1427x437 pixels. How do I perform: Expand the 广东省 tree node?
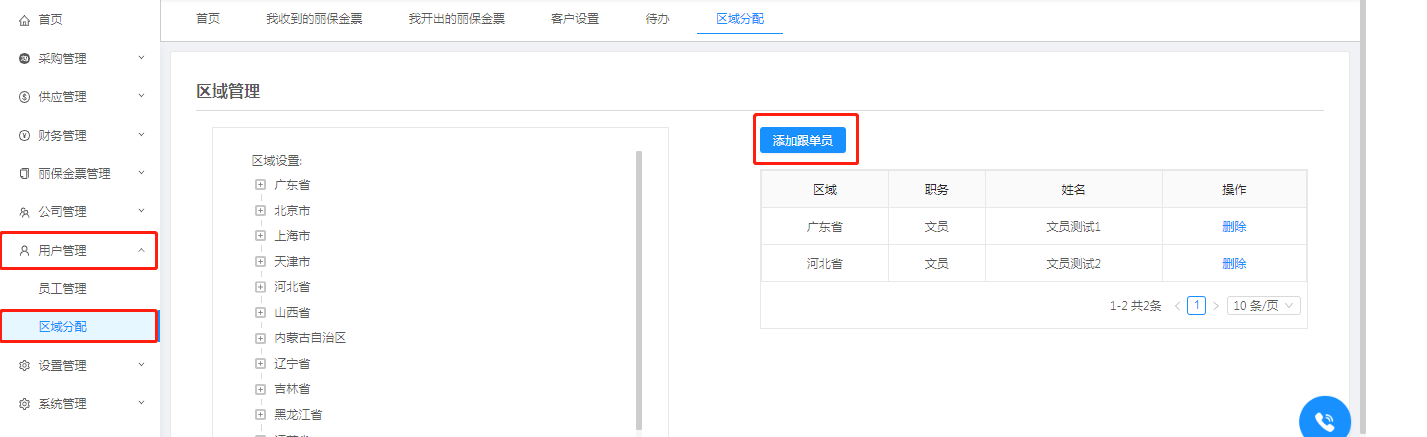click(260, 185)
